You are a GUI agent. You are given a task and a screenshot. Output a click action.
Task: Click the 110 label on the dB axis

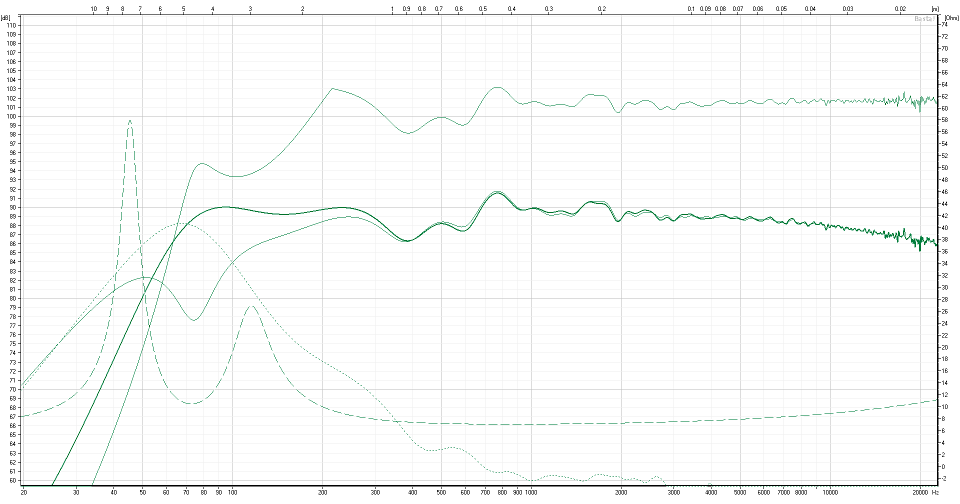point(12,25)
